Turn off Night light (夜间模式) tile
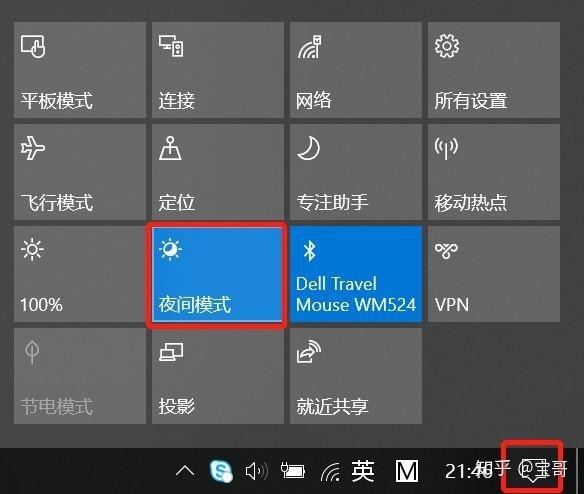 (217, 275)
